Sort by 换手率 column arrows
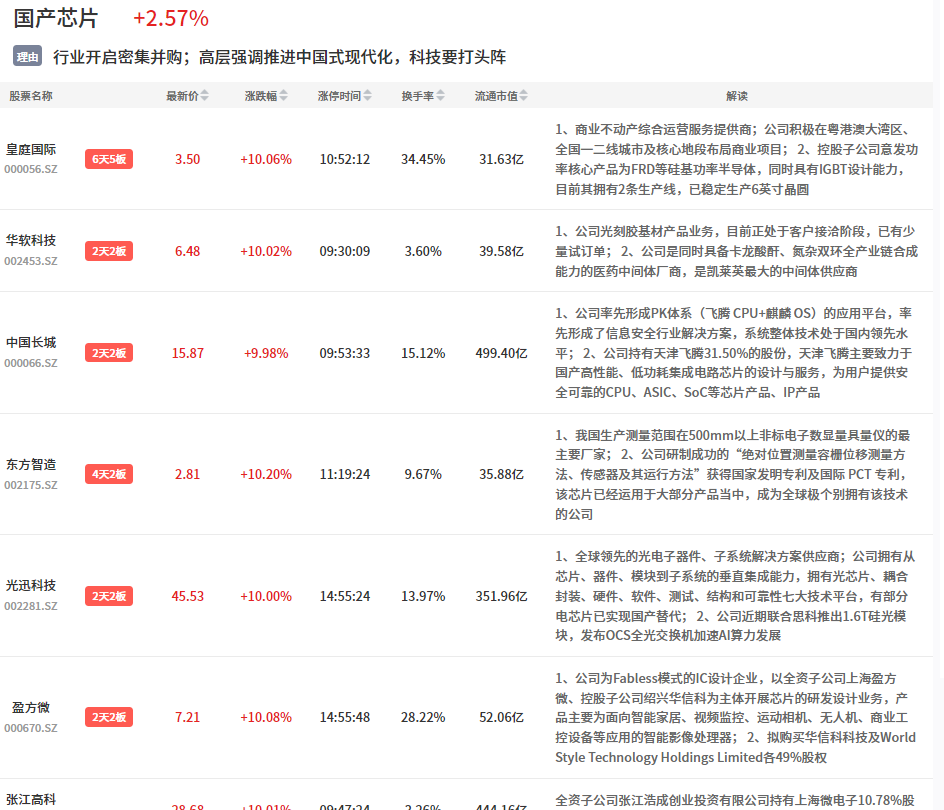The height and width of the screenshot is (810, 944). tap(441, 96)
